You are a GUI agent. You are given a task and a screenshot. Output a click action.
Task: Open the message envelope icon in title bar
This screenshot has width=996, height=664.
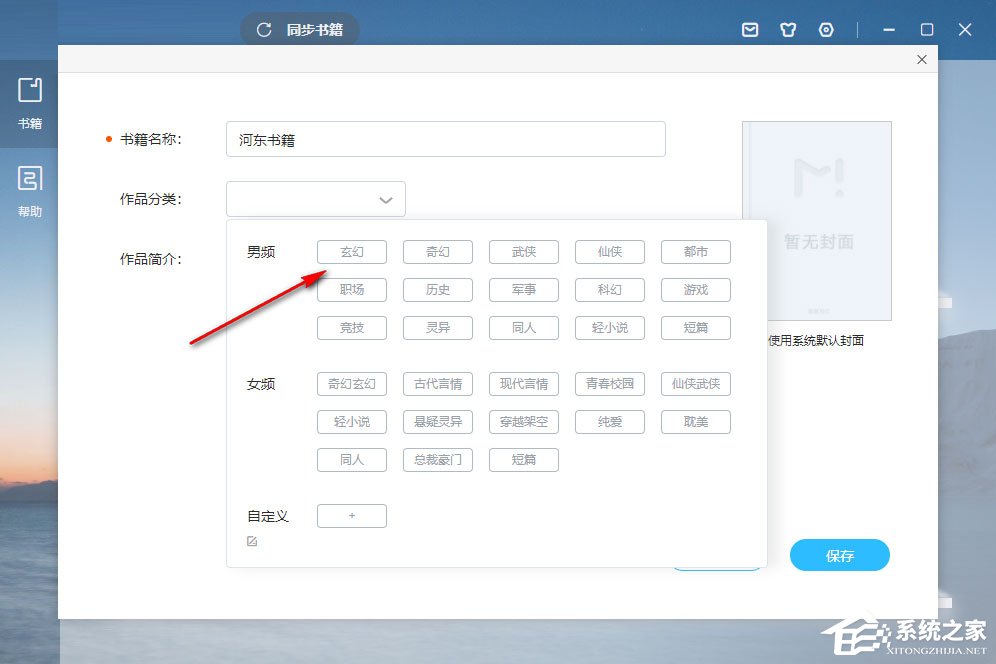coord(749,29)
